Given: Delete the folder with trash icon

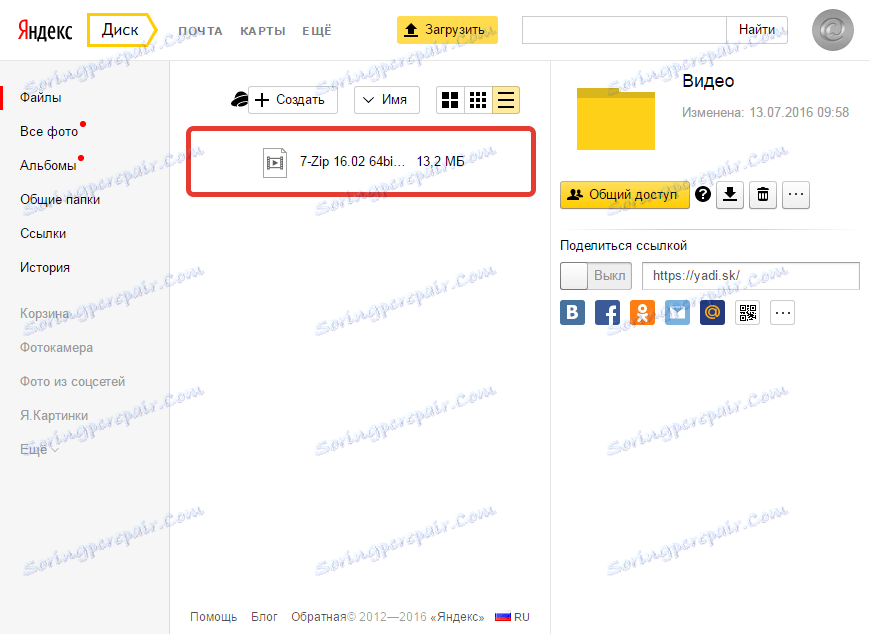Looking at the screenshot, I should pyautogui.click(x=763, y=195).
